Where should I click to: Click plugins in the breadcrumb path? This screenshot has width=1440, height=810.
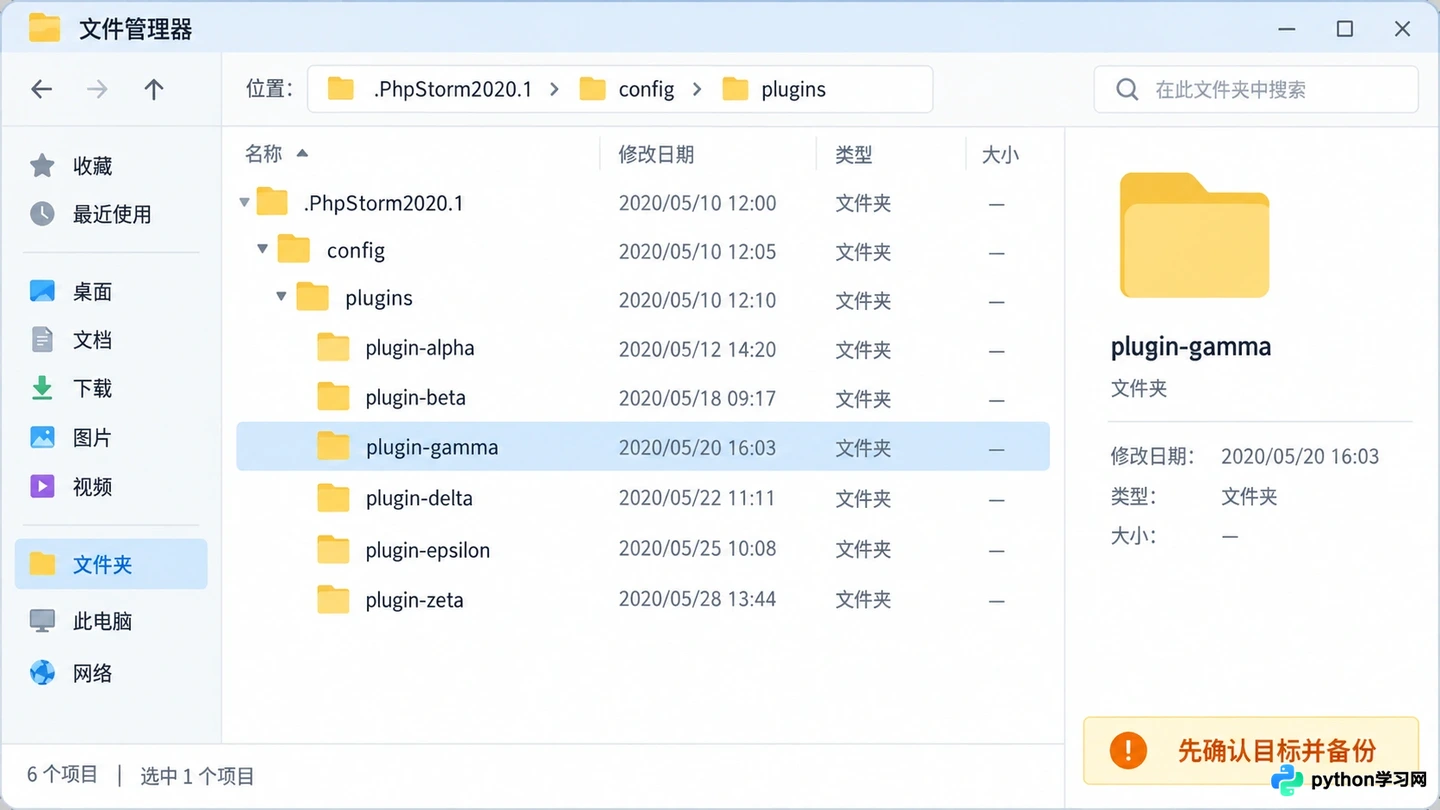[x=793, y=90]
